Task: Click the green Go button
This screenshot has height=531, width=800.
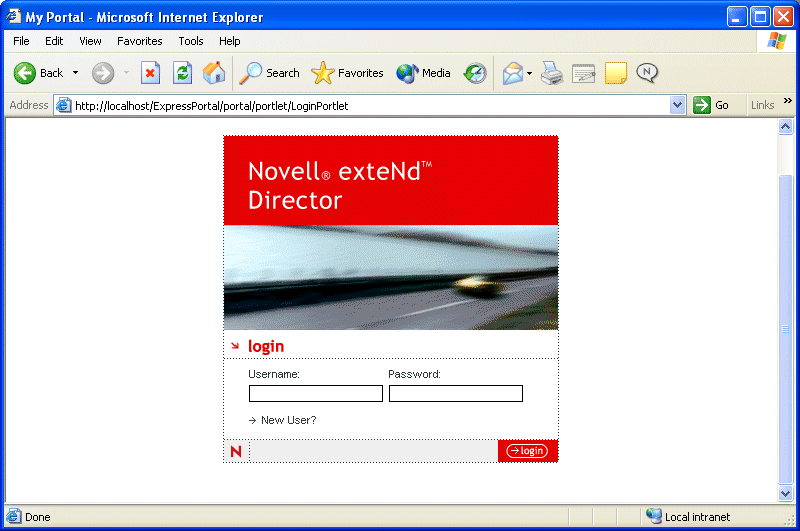Action: (x=711, y=105)
